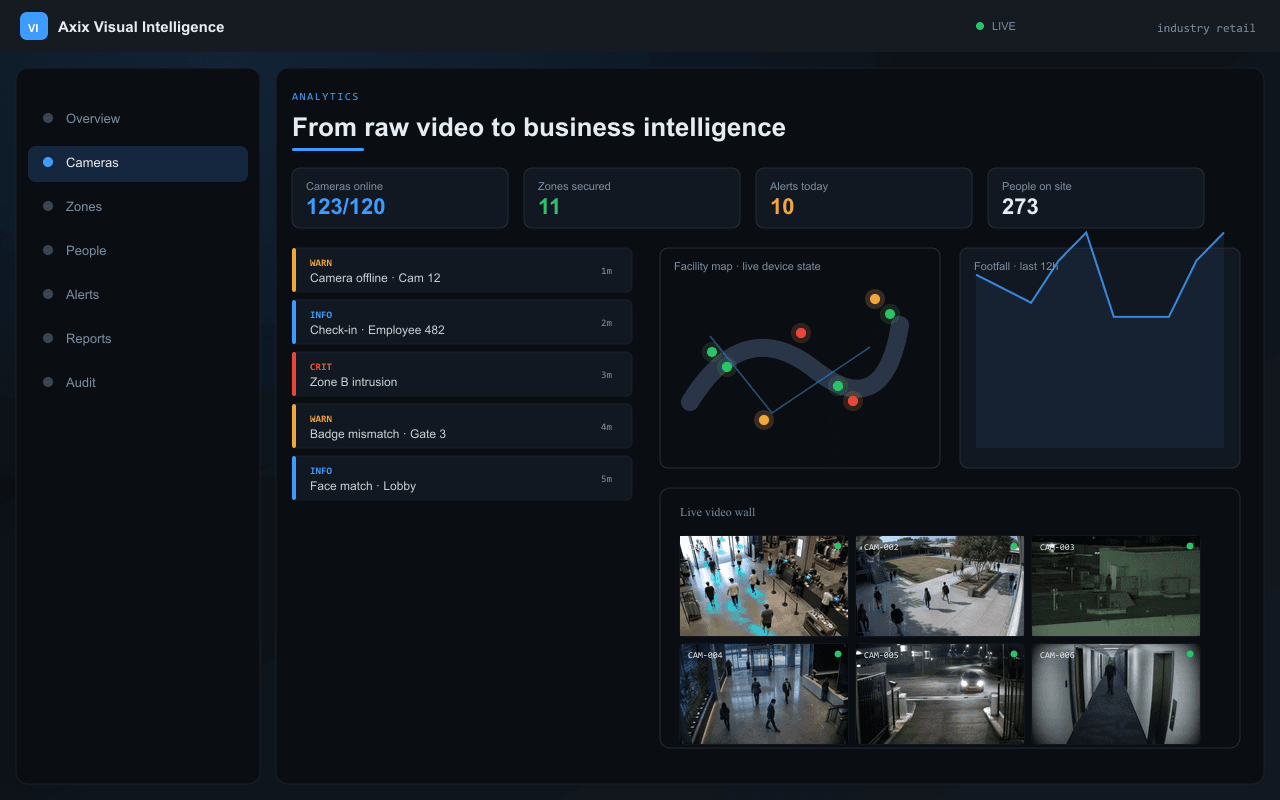Open the CAM-003 video feed

1116,586
